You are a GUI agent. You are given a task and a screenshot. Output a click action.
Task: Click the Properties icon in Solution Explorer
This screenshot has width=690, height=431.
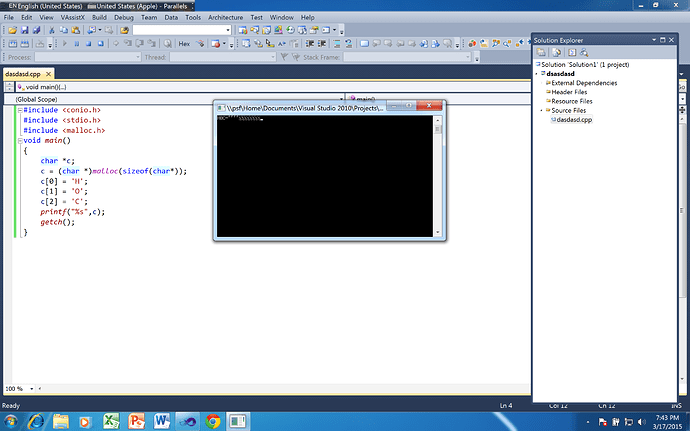tap(541, 52)
